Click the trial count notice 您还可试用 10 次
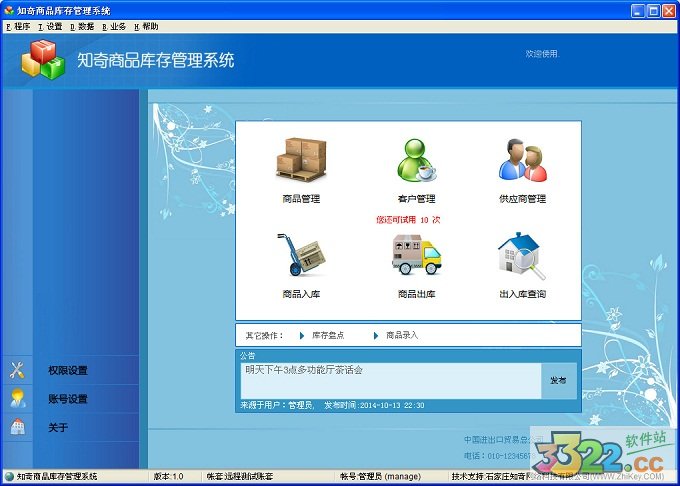 (x=408, y=220)
